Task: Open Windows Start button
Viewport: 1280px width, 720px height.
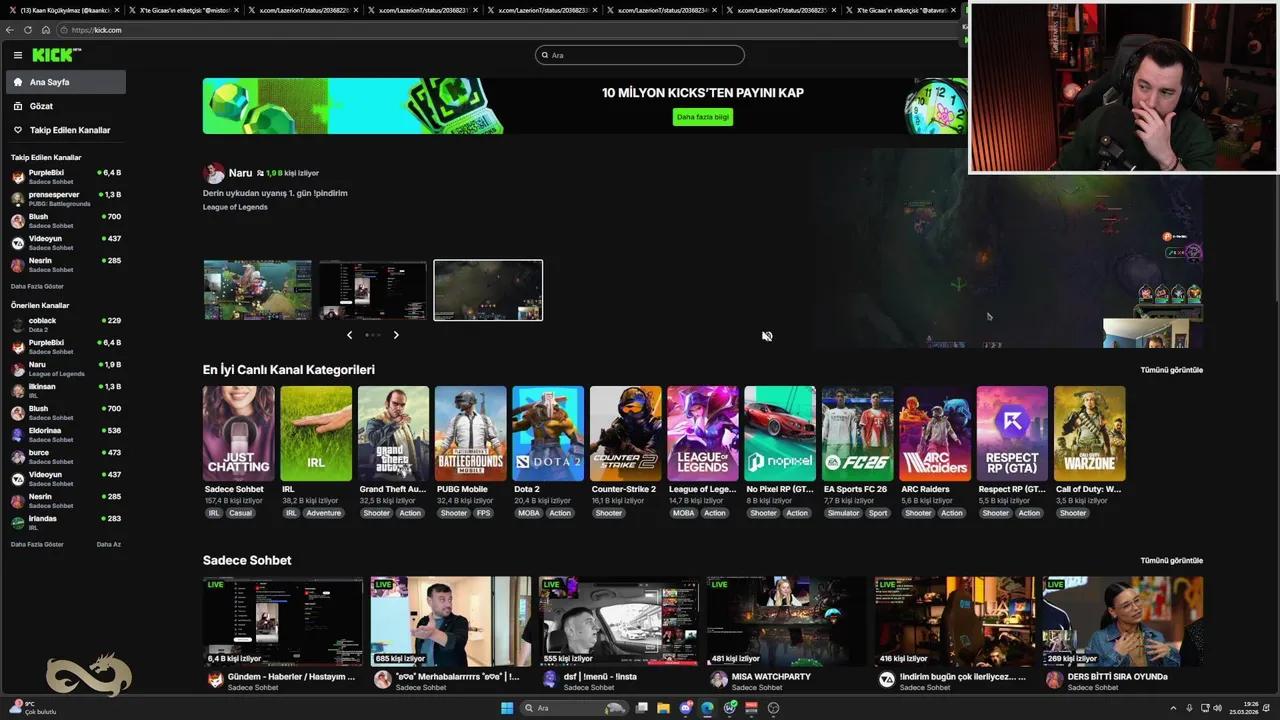Action: tap(507, 708)
